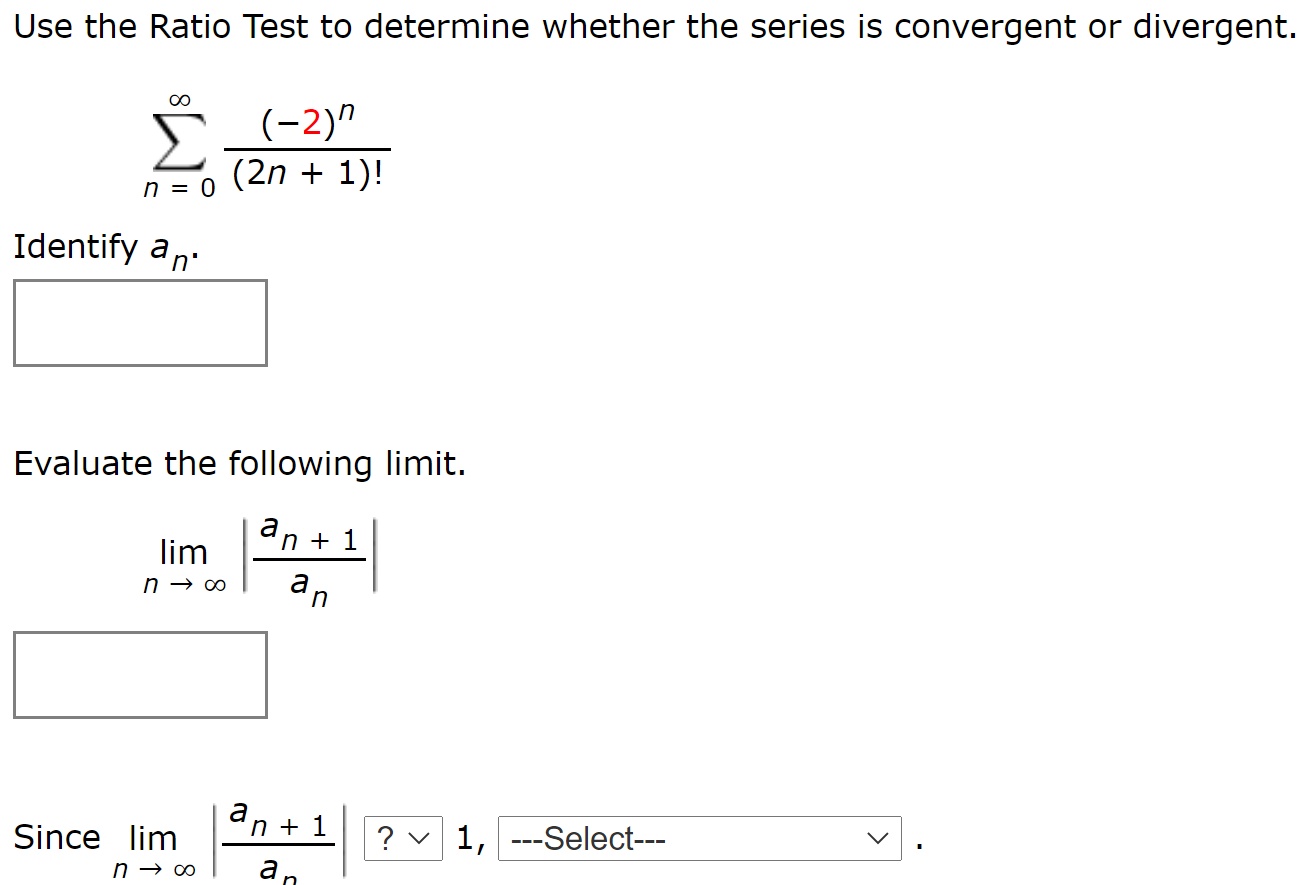Click inside the an identification field
Screen dimensions: 1313x885
click(139, 322)
